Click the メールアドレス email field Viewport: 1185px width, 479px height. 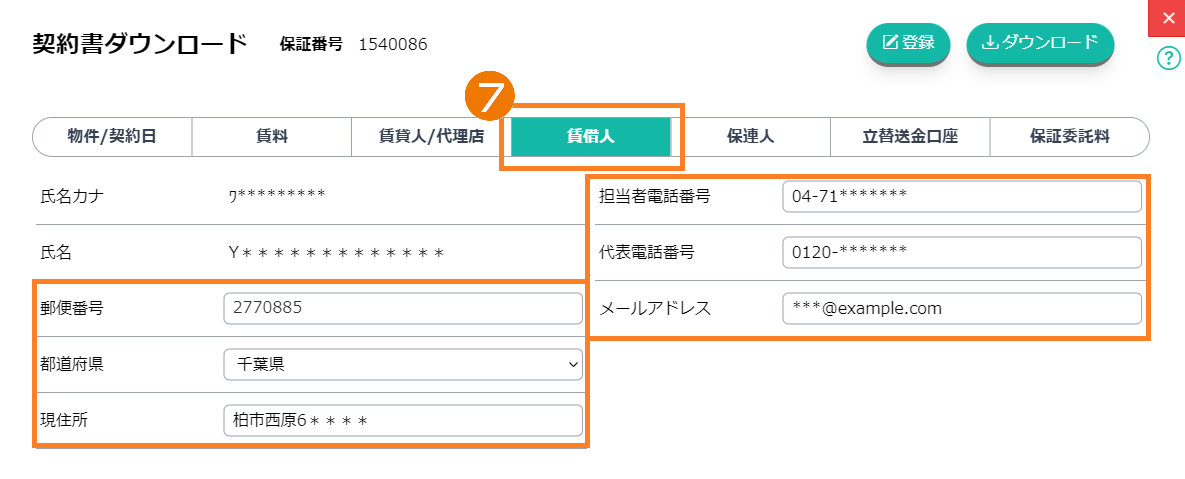pos(961,309)
